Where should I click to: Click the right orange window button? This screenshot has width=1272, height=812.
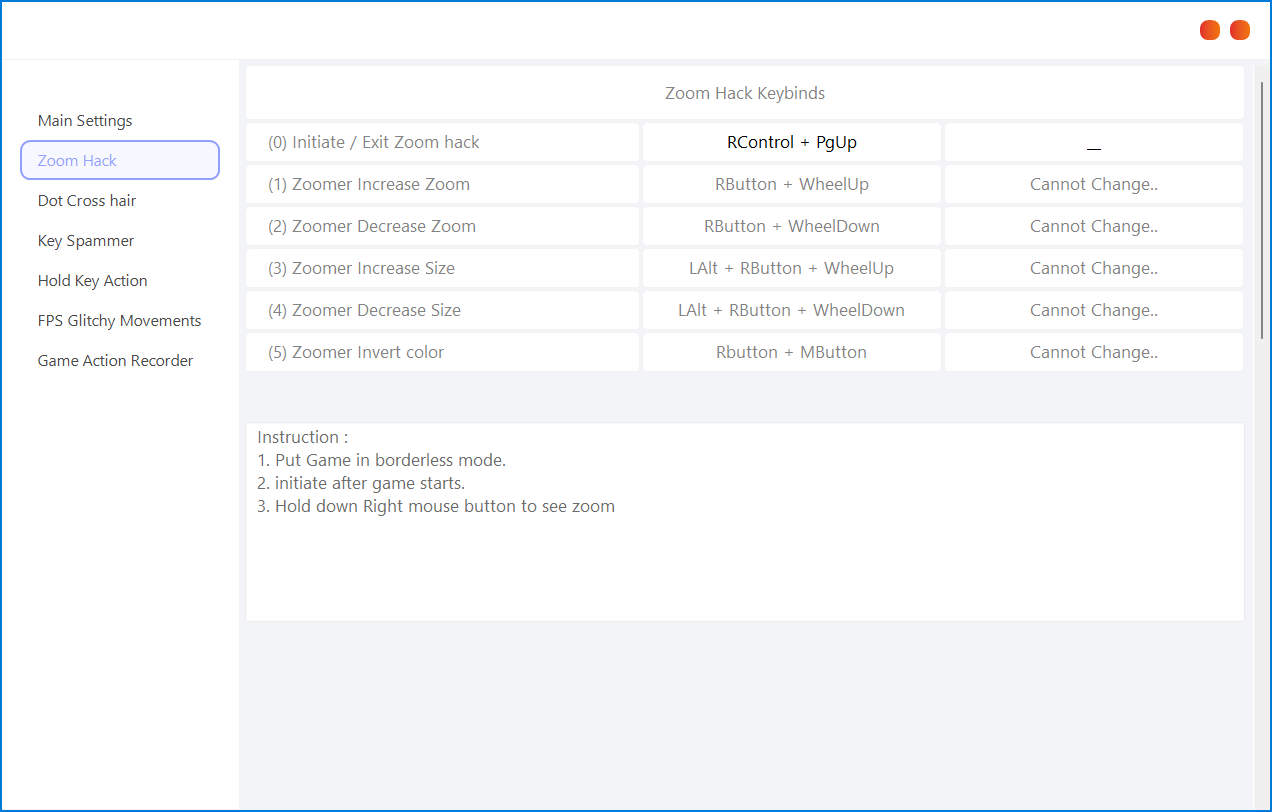(1240, 30)
